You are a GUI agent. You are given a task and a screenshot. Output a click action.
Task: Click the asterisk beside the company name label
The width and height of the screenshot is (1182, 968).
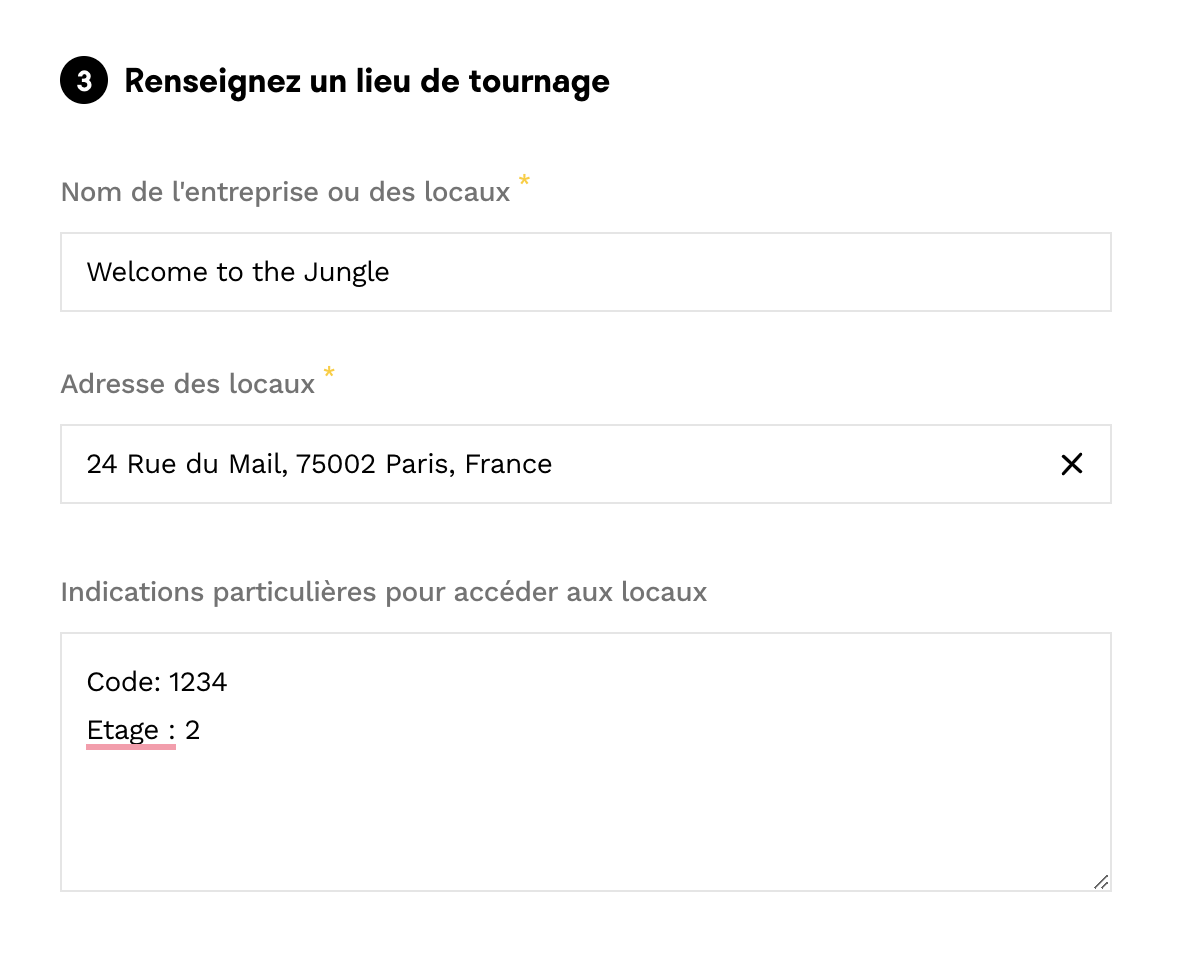tap(524, 182)
